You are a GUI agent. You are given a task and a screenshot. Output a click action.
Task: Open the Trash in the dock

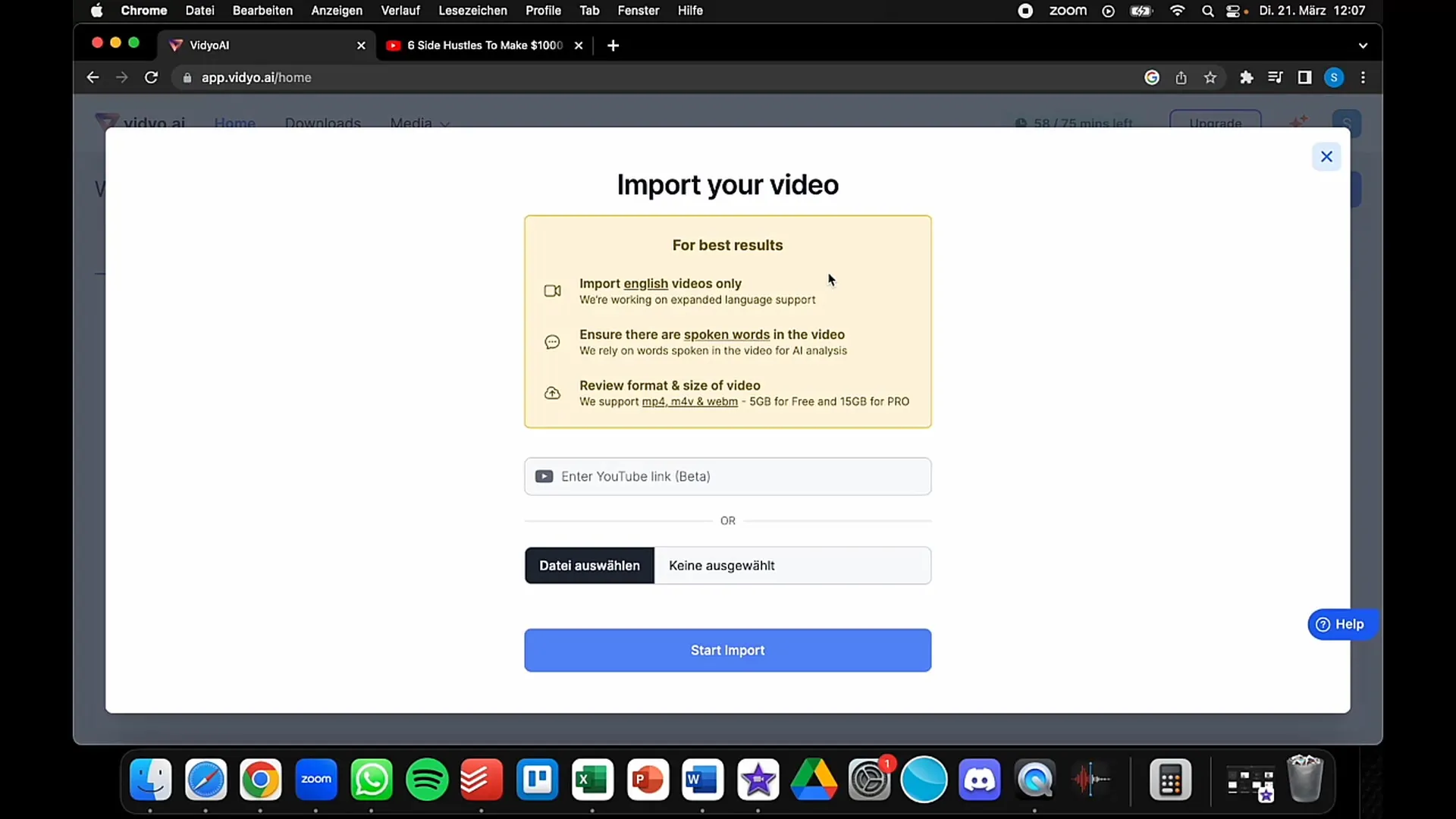[1305, 780]
